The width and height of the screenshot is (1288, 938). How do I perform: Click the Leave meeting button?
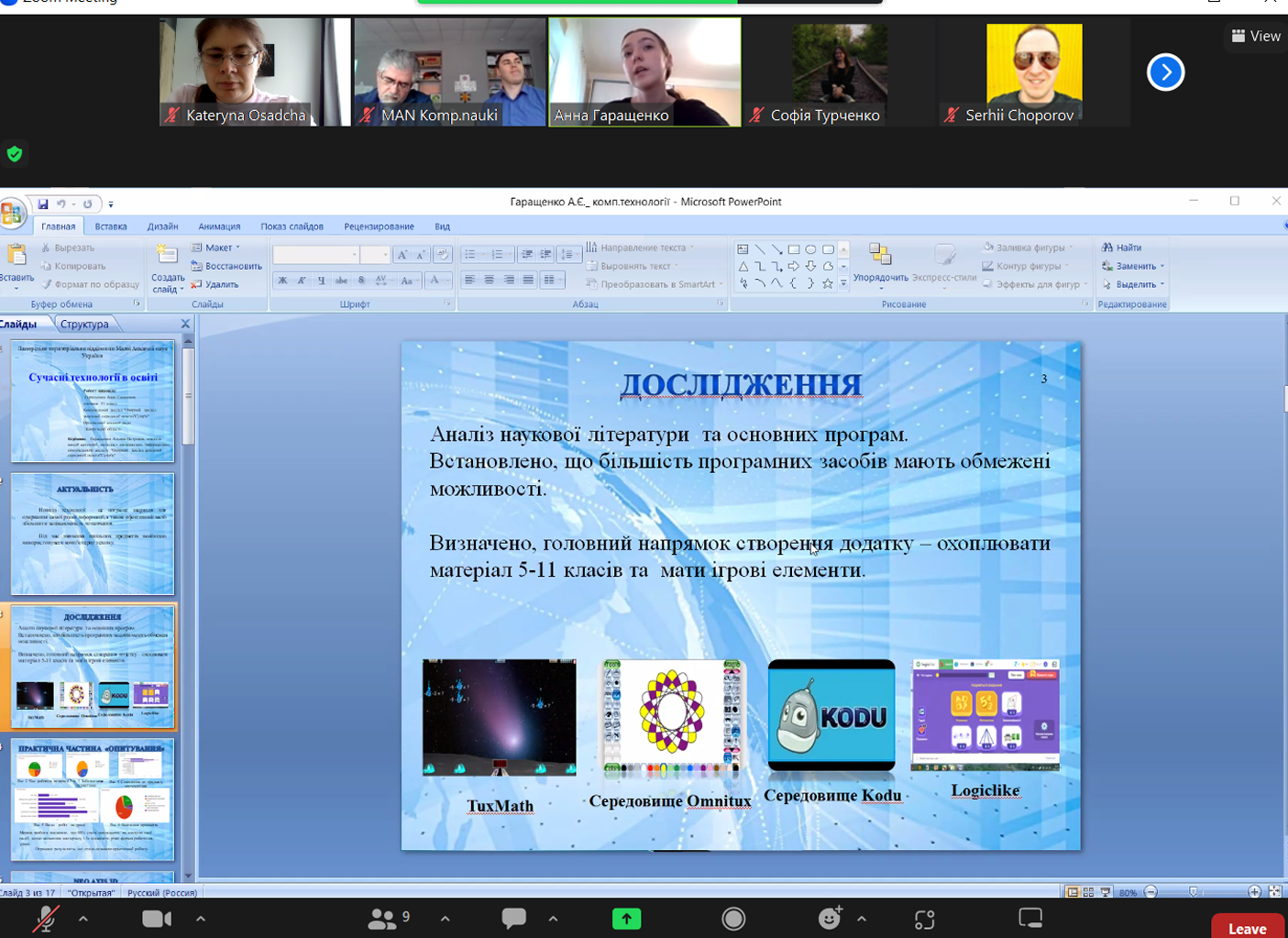click(1247, 928)
